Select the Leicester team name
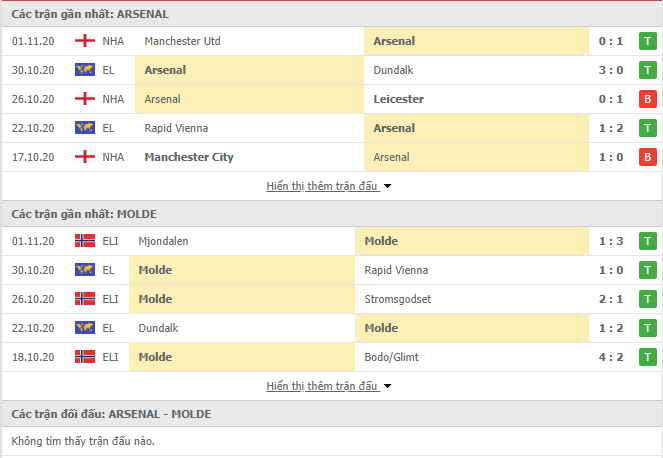The width and height of the screenshot is (663, 458). coord(398,99)
